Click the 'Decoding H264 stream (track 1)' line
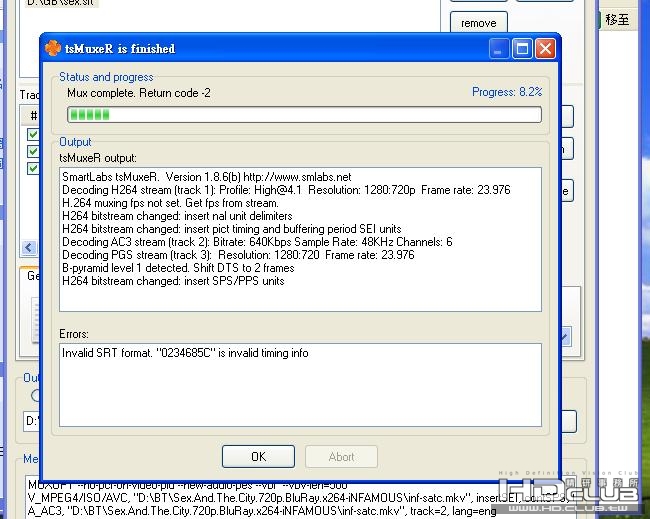 pyautogui.click(x=286, y=190)
